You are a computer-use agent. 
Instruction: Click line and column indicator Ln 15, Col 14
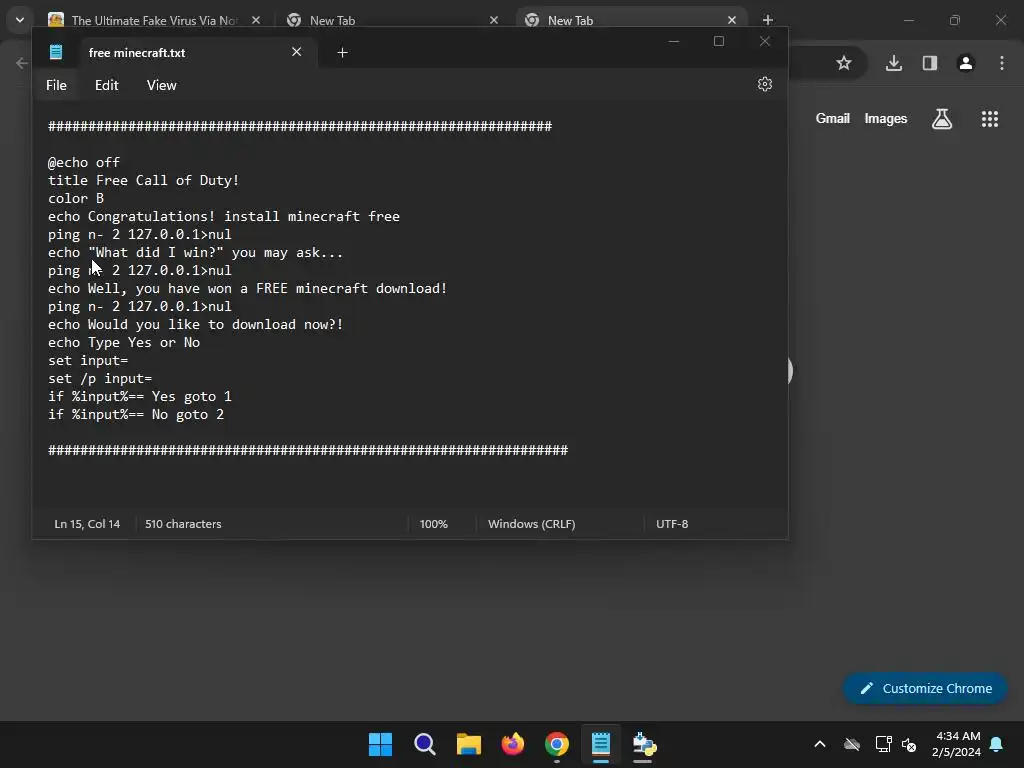[87, 524]
